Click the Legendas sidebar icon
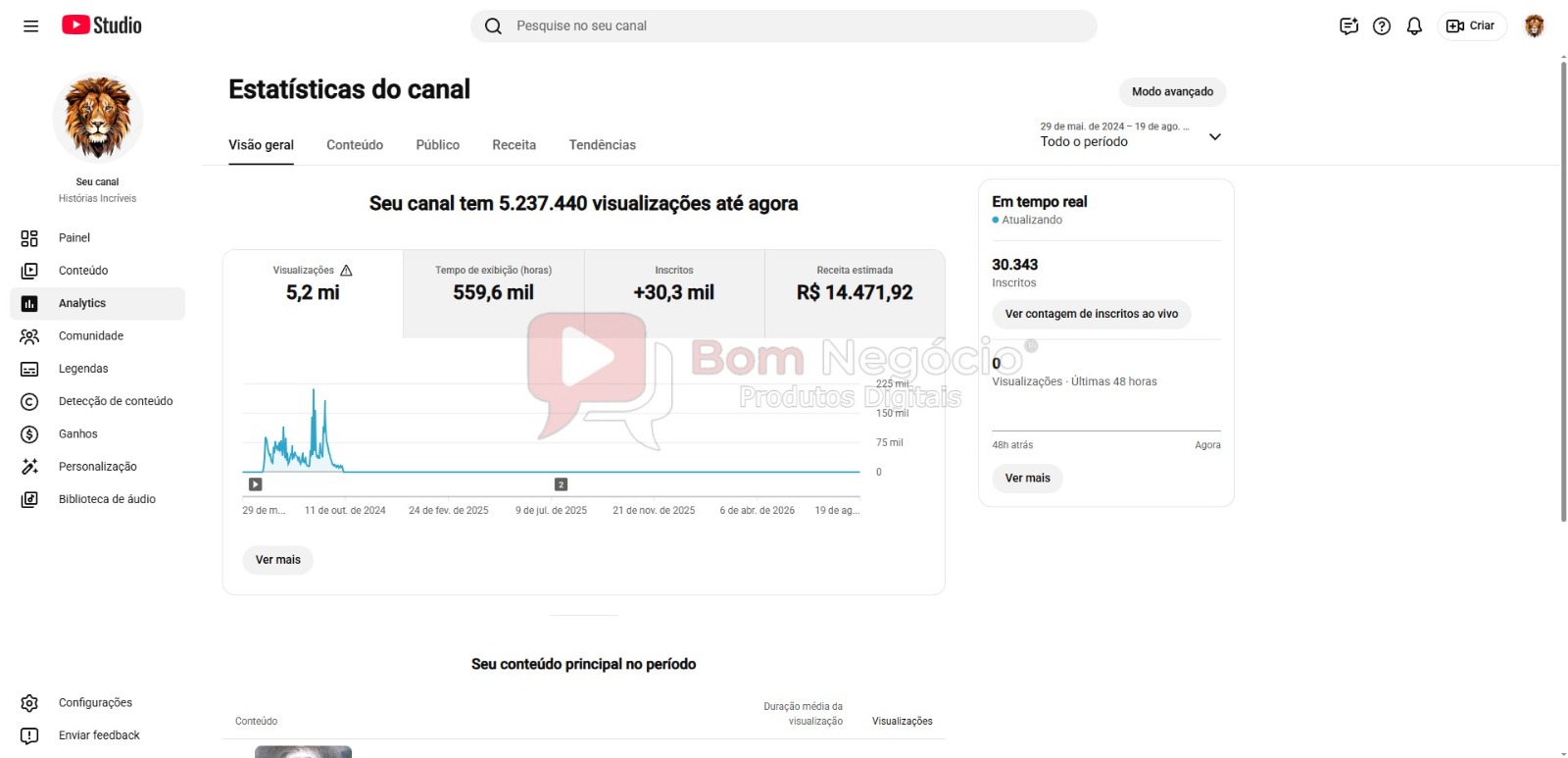Image resolution: width=1568 pixels, height=758 pixels. pos(29,369)
